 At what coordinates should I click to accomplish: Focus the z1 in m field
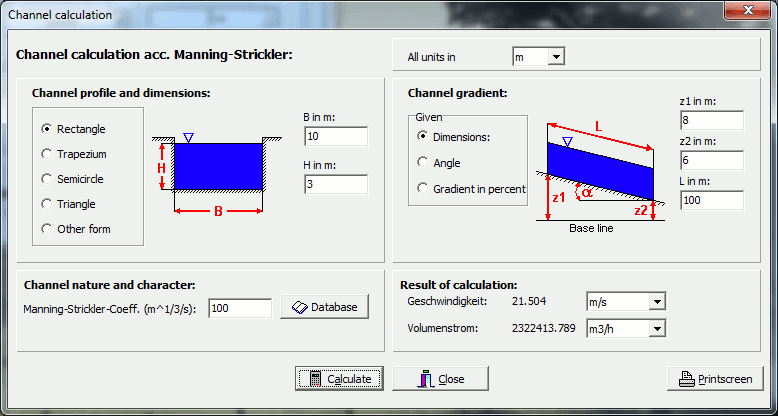tap(711, 120)
